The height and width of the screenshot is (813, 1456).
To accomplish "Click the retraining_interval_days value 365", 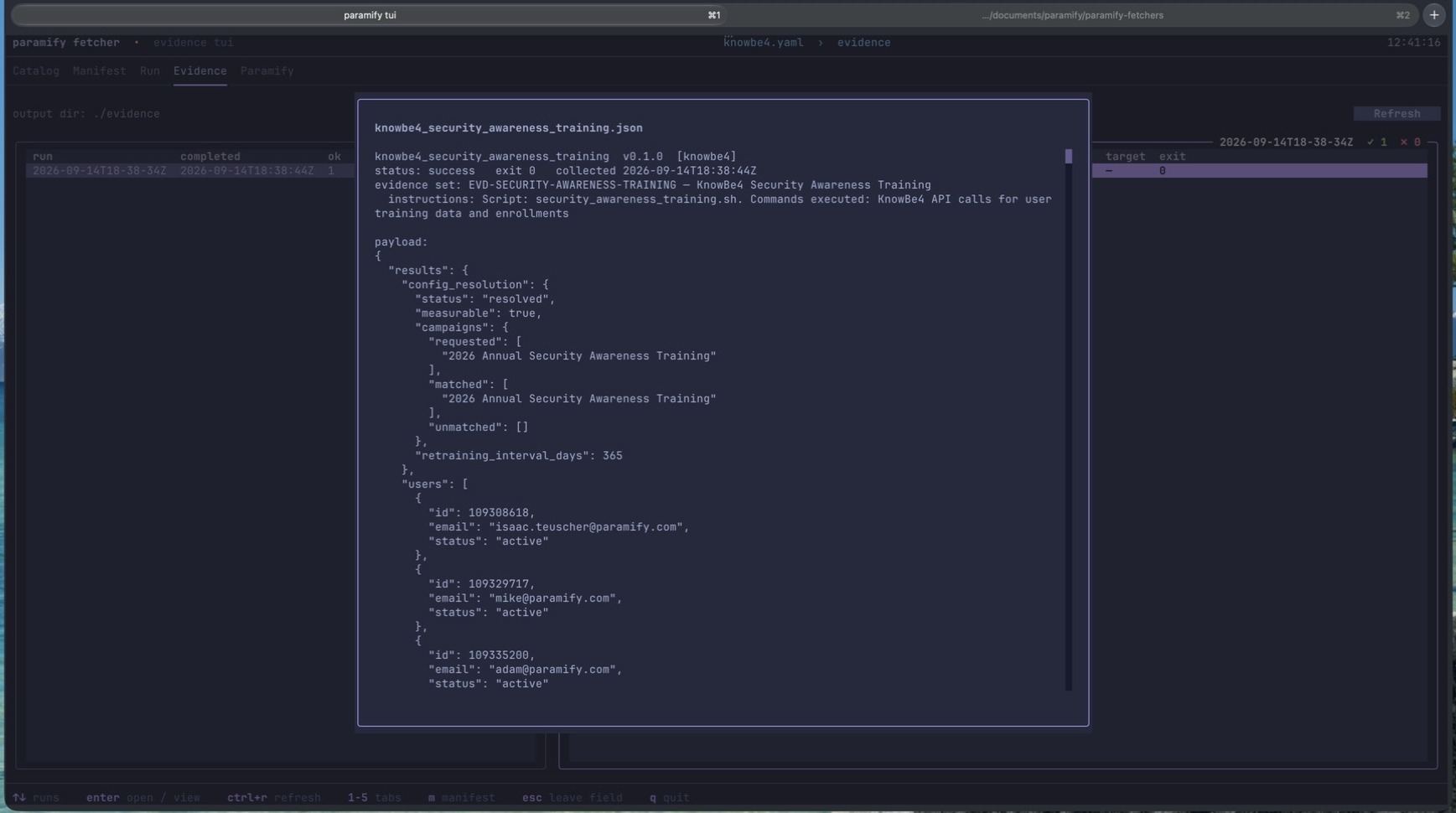I will [x=613, y=456].
